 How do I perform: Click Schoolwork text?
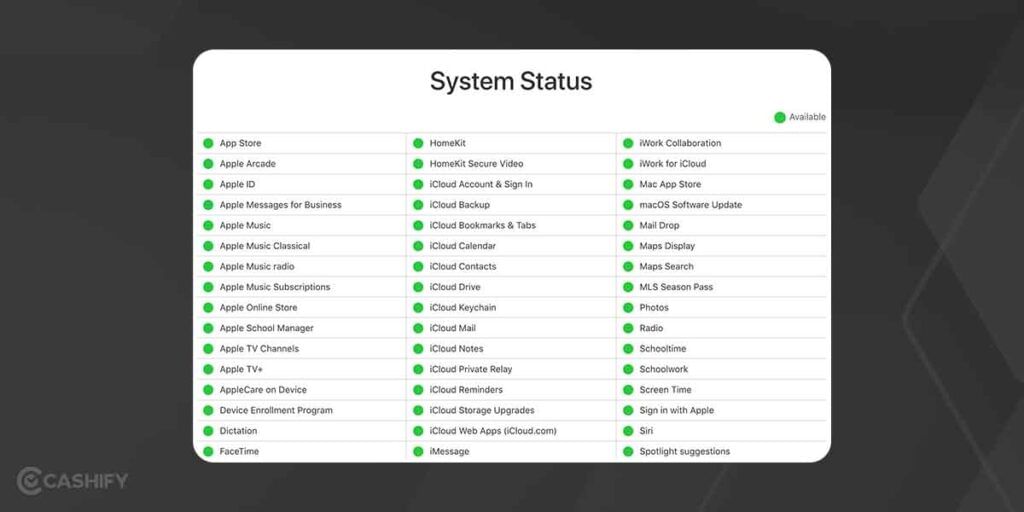click(664, 369)
